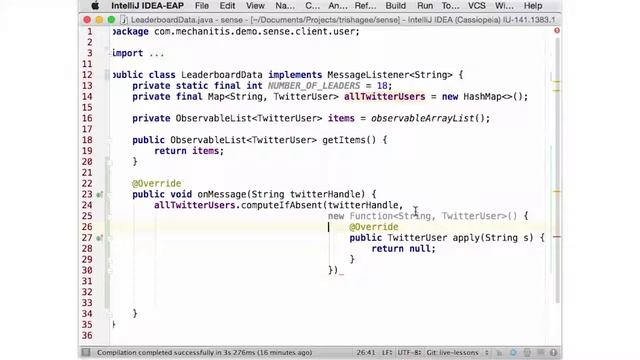Click the 26:41 caret position indicator

coord(366,352)
